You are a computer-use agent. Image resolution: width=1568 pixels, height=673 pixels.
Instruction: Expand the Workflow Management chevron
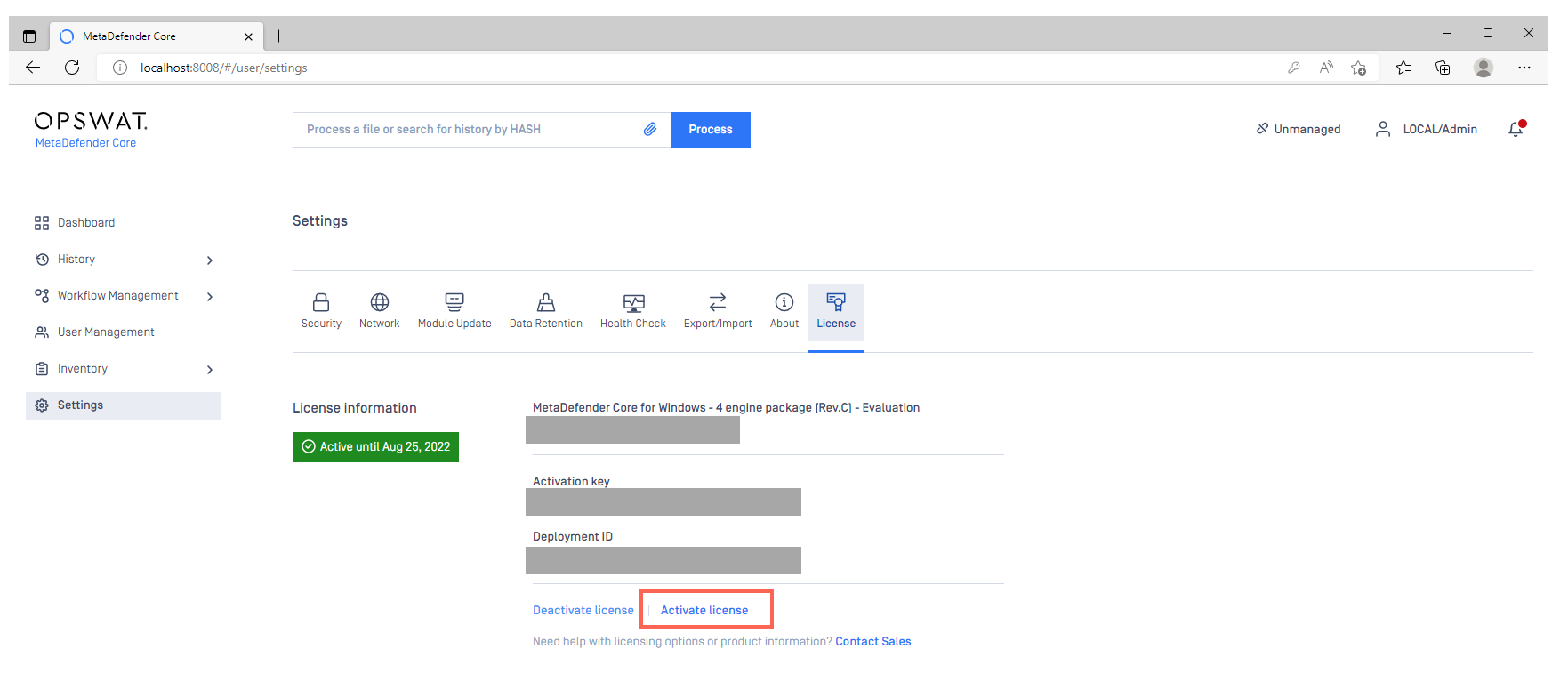tap(210, 297)
